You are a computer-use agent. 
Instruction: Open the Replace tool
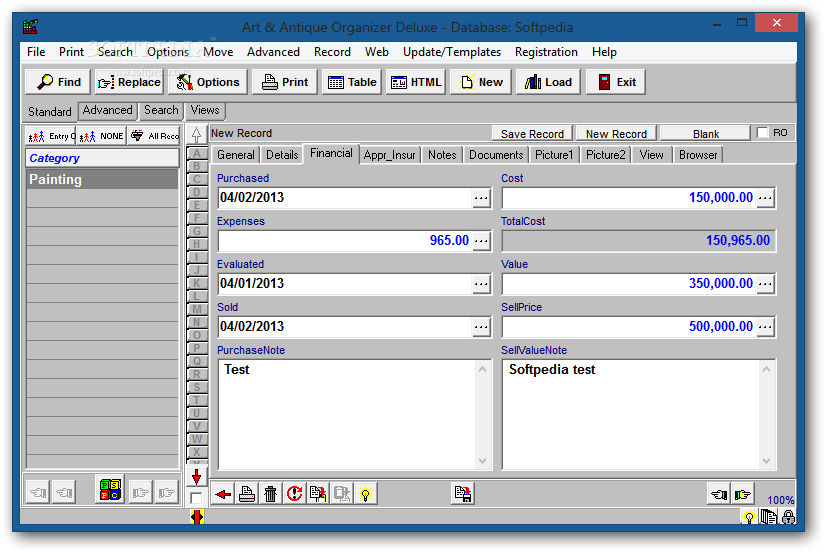[129, 82]
